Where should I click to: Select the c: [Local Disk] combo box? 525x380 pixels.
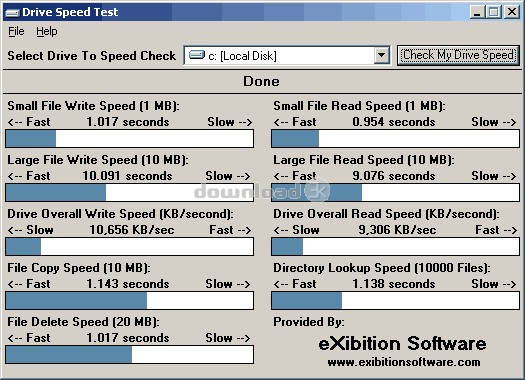coord(287,55)
